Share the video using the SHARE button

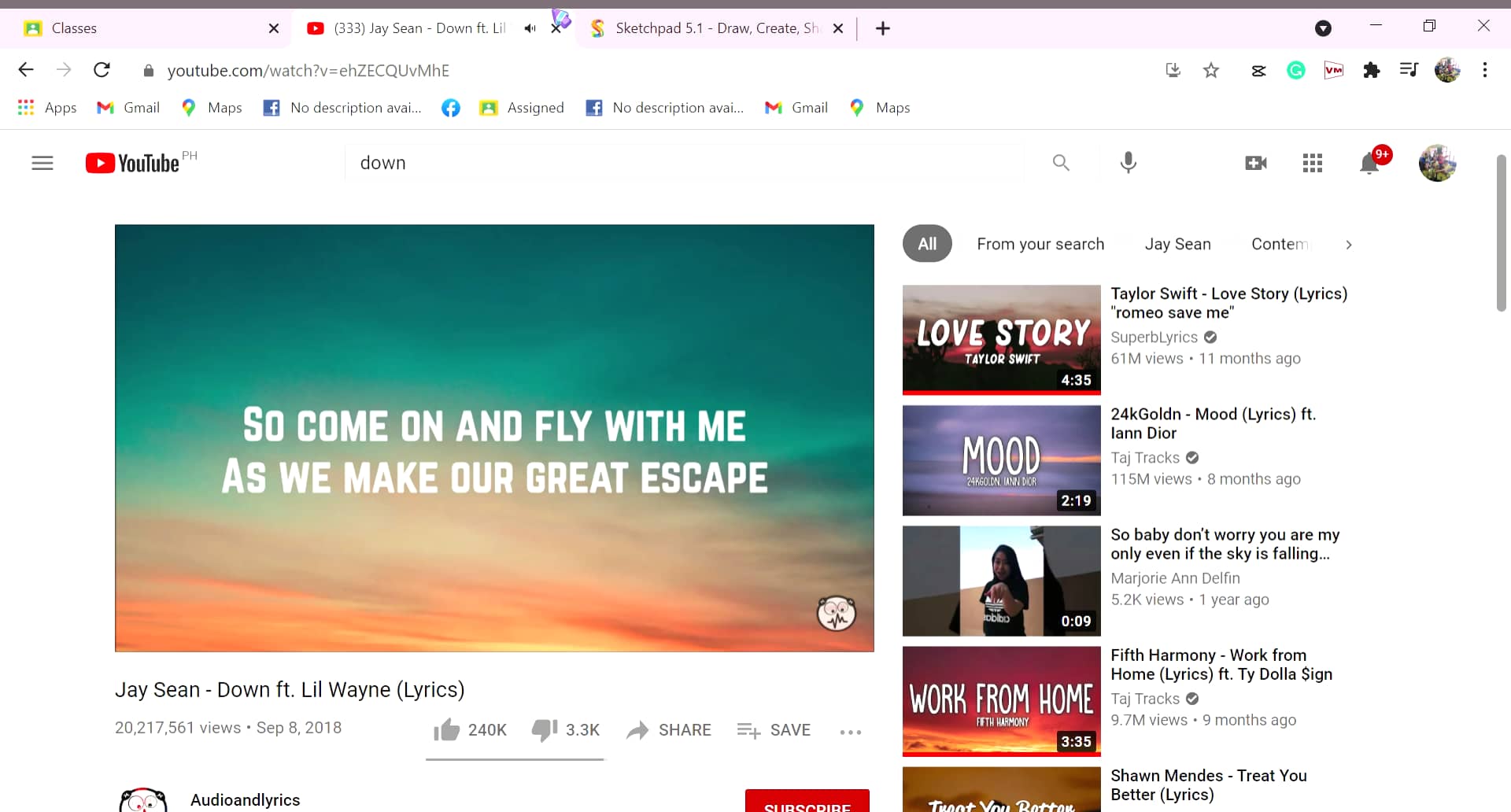coord(669,730)
